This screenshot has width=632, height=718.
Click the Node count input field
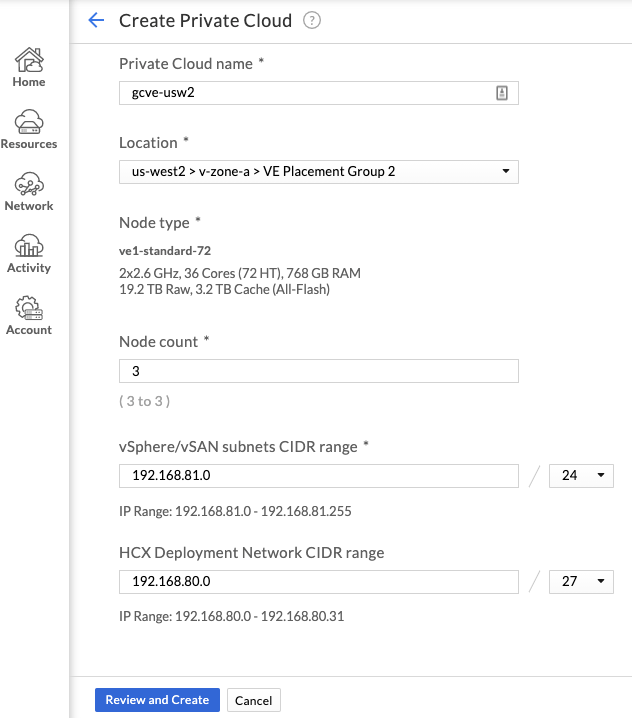319,371
